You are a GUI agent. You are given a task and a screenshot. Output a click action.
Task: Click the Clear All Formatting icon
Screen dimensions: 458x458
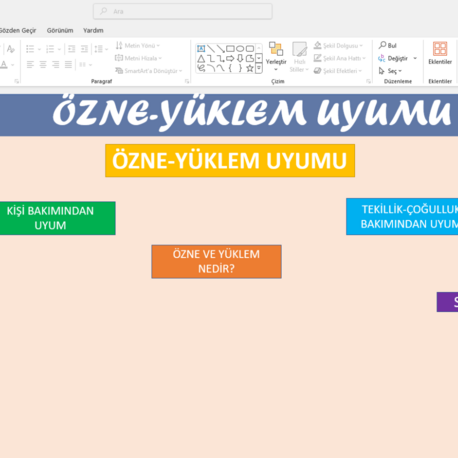click(11, 49)
